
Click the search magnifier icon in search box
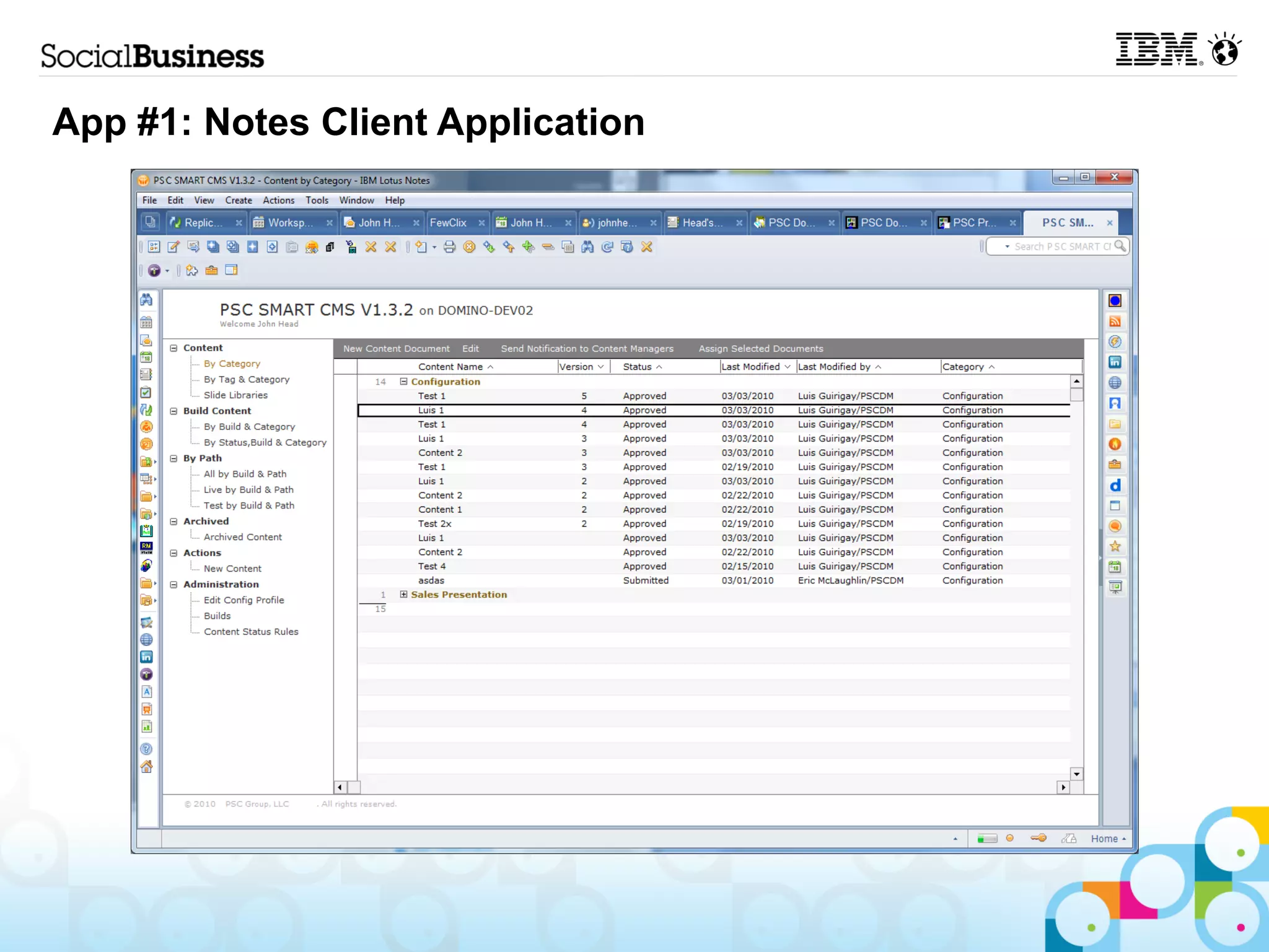click(x=1120, y=246)
